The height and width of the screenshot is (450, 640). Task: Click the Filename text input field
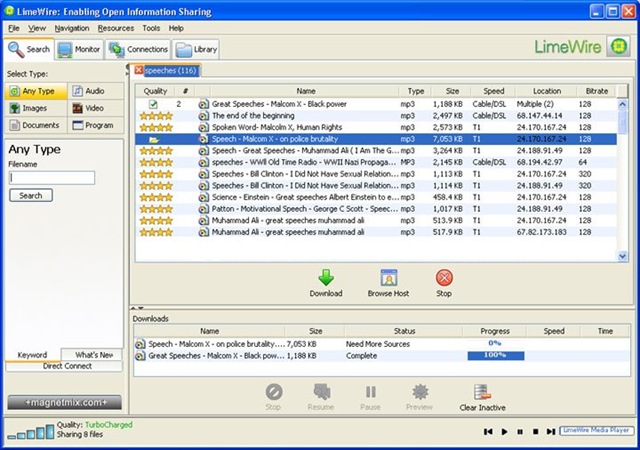(x=52, y=177)
